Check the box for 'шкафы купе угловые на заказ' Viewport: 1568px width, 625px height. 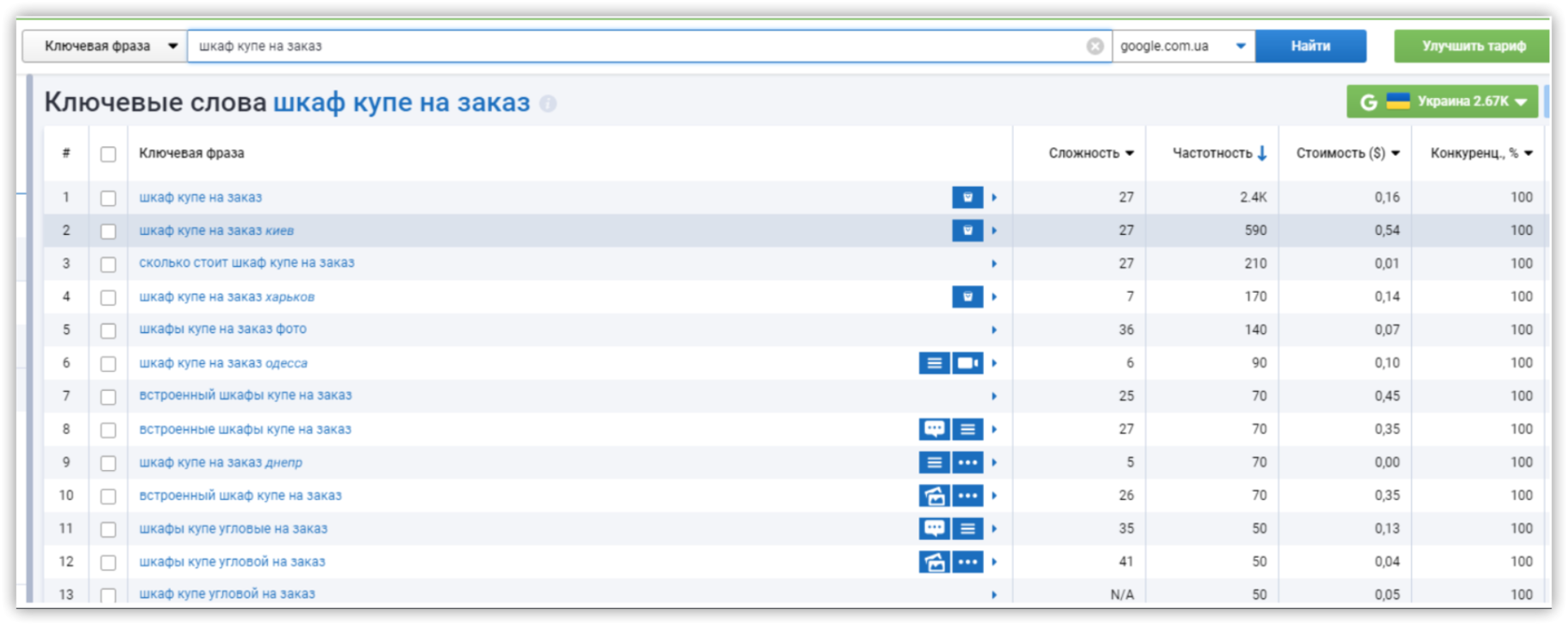pyautogui.click(x=108, y=529)
